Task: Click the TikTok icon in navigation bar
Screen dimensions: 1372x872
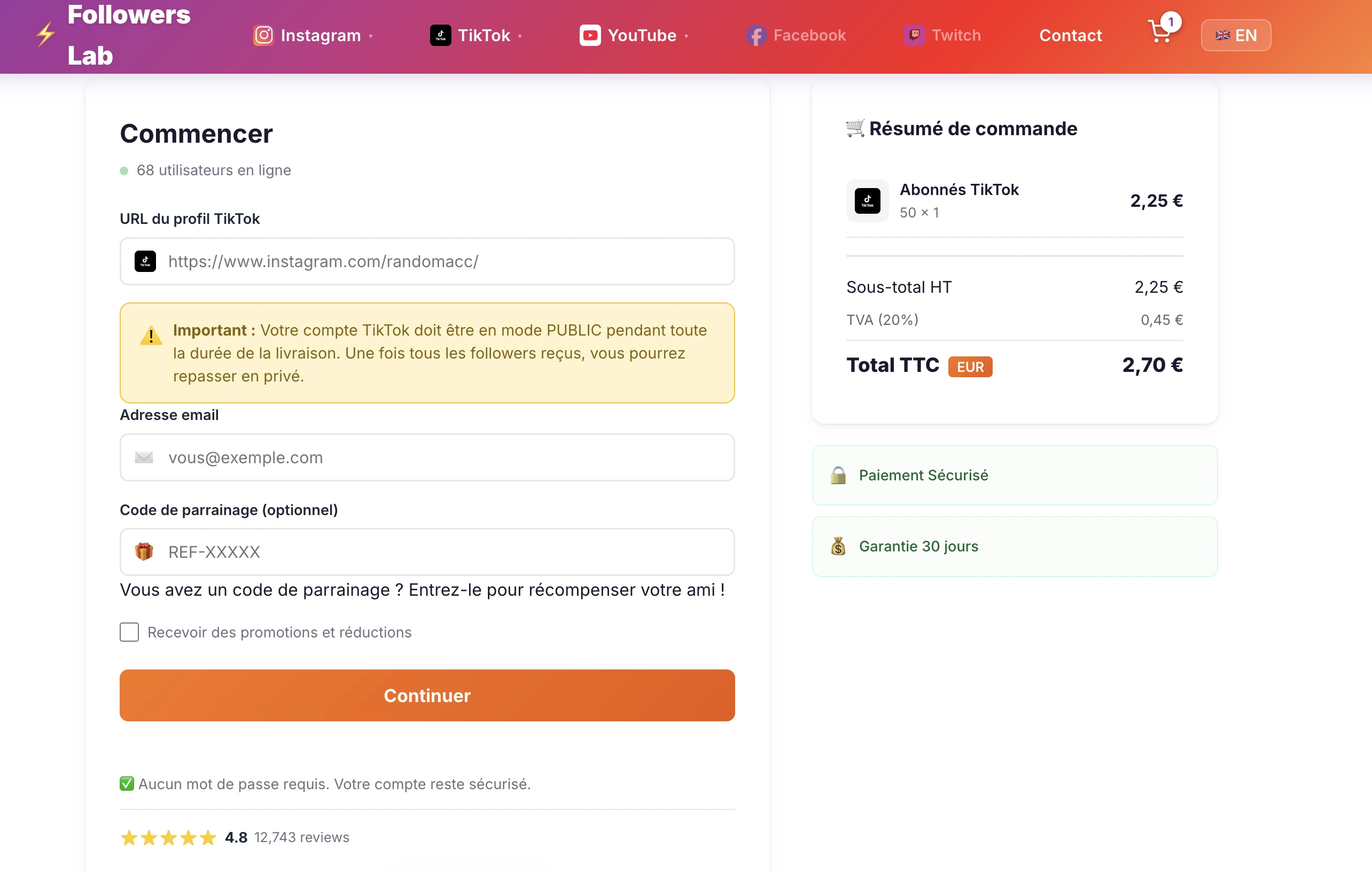Action: click(x=440, y=35)
